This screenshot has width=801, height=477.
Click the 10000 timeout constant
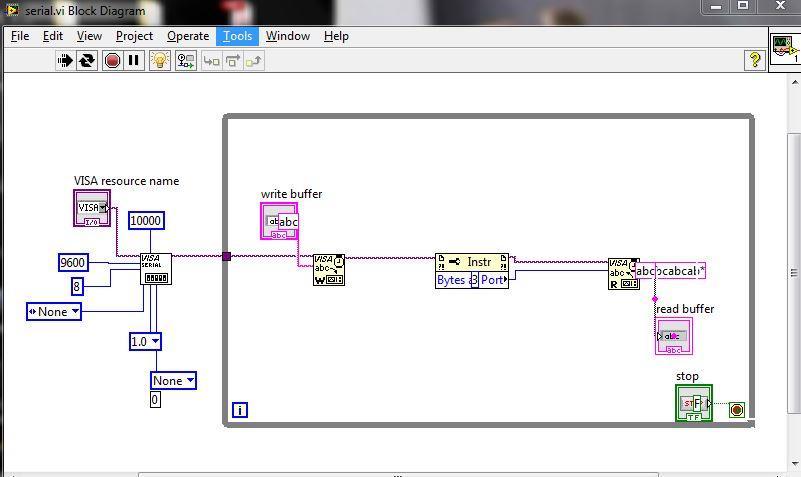[x=146, y=221]
